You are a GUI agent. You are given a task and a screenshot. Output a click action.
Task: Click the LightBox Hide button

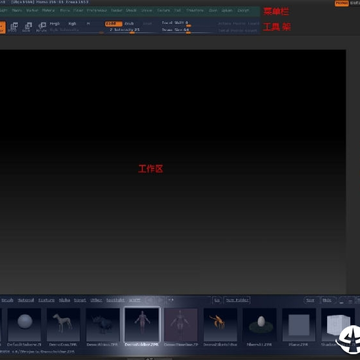[x=328, y=300]
